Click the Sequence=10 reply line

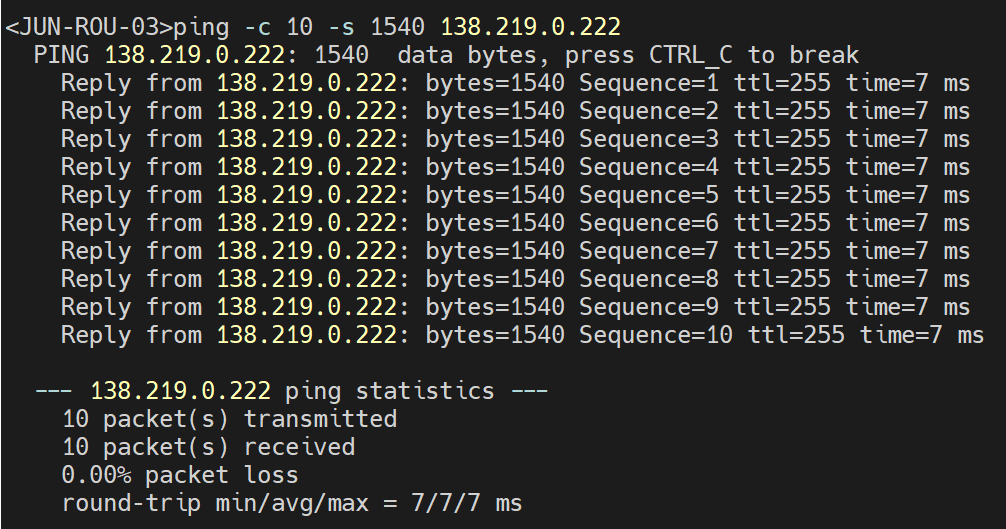(x=522, y=334)
